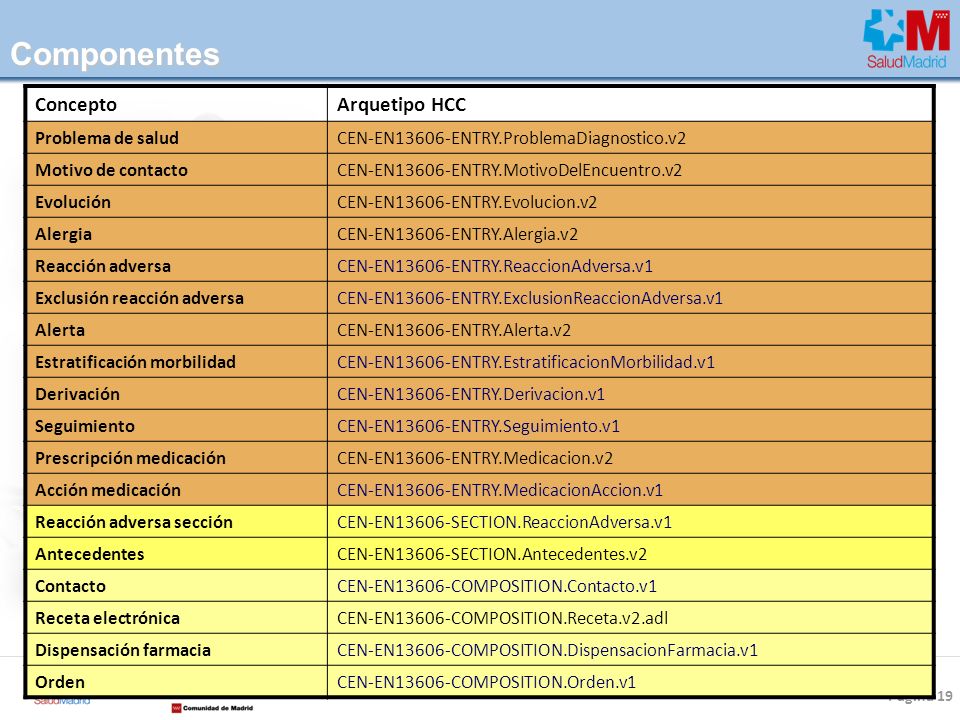Image resolution: width=960 pixels, height=720 pixels.
Task: Select the 'Acción medicación' cell
Action: pos(177,490)
